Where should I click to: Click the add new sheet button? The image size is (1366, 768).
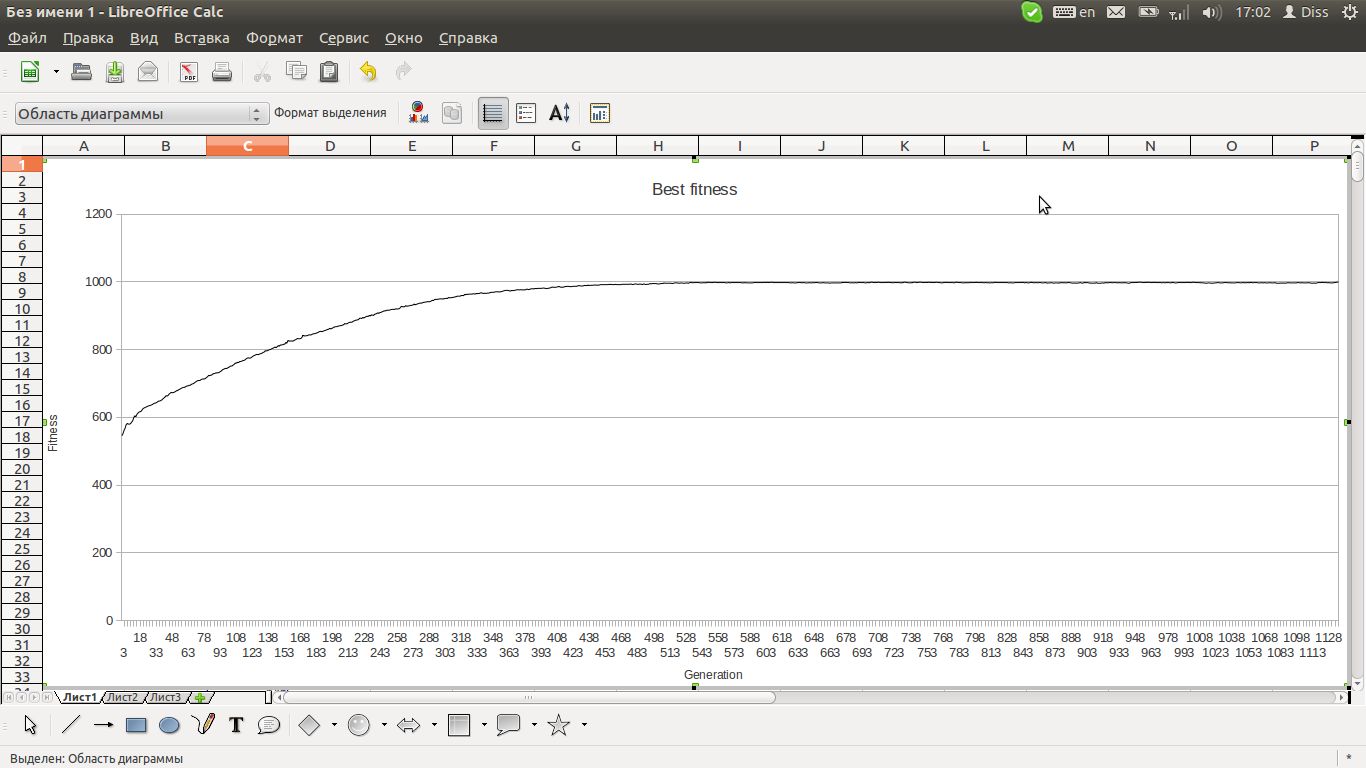200,697
